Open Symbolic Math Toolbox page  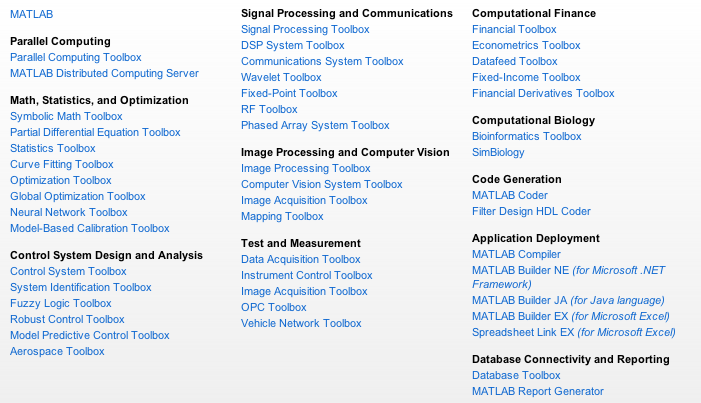pos(66,116)
